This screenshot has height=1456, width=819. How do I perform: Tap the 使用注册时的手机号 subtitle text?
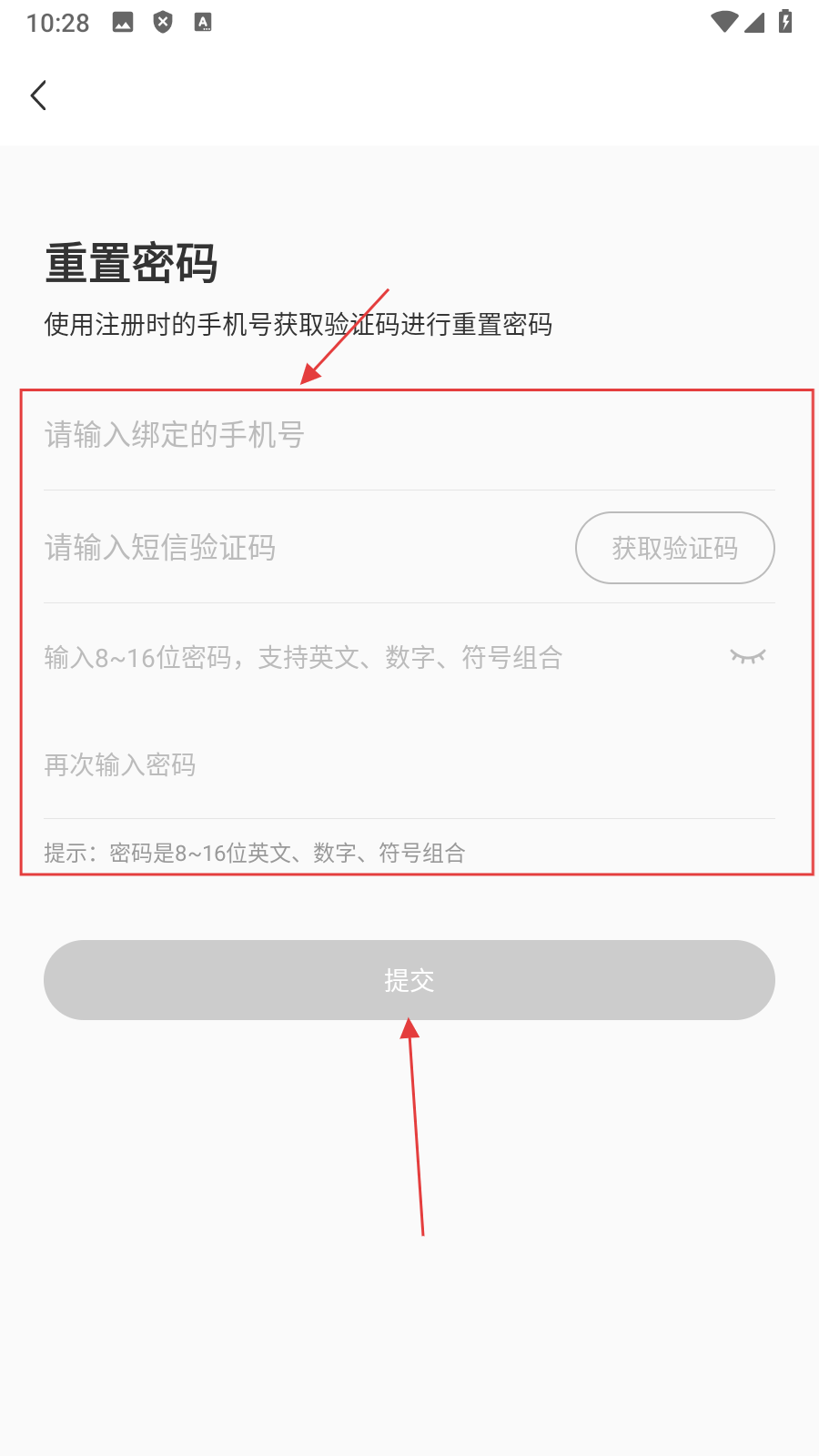pyautogui.click(x=298, y=325)
